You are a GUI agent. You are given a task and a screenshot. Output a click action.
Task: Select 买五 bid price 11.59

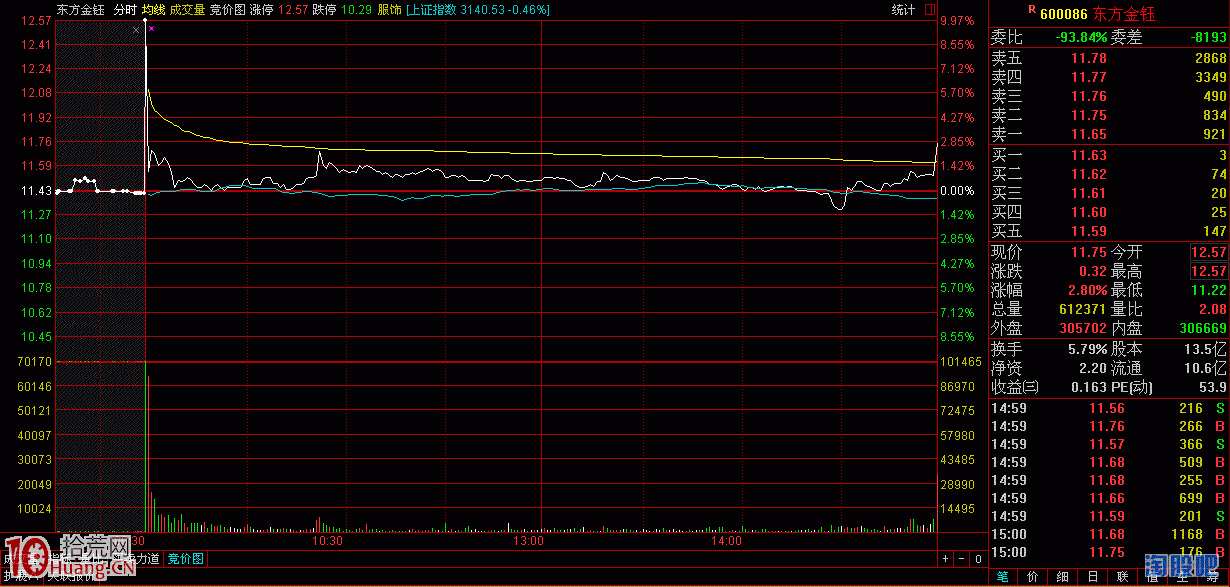coord(1089,231)
